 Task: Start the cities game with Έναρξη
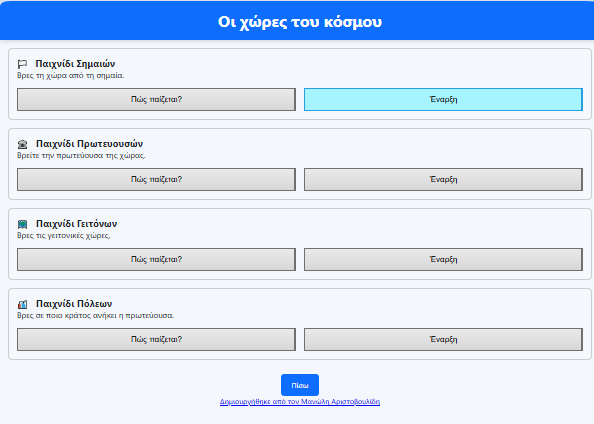443,340
